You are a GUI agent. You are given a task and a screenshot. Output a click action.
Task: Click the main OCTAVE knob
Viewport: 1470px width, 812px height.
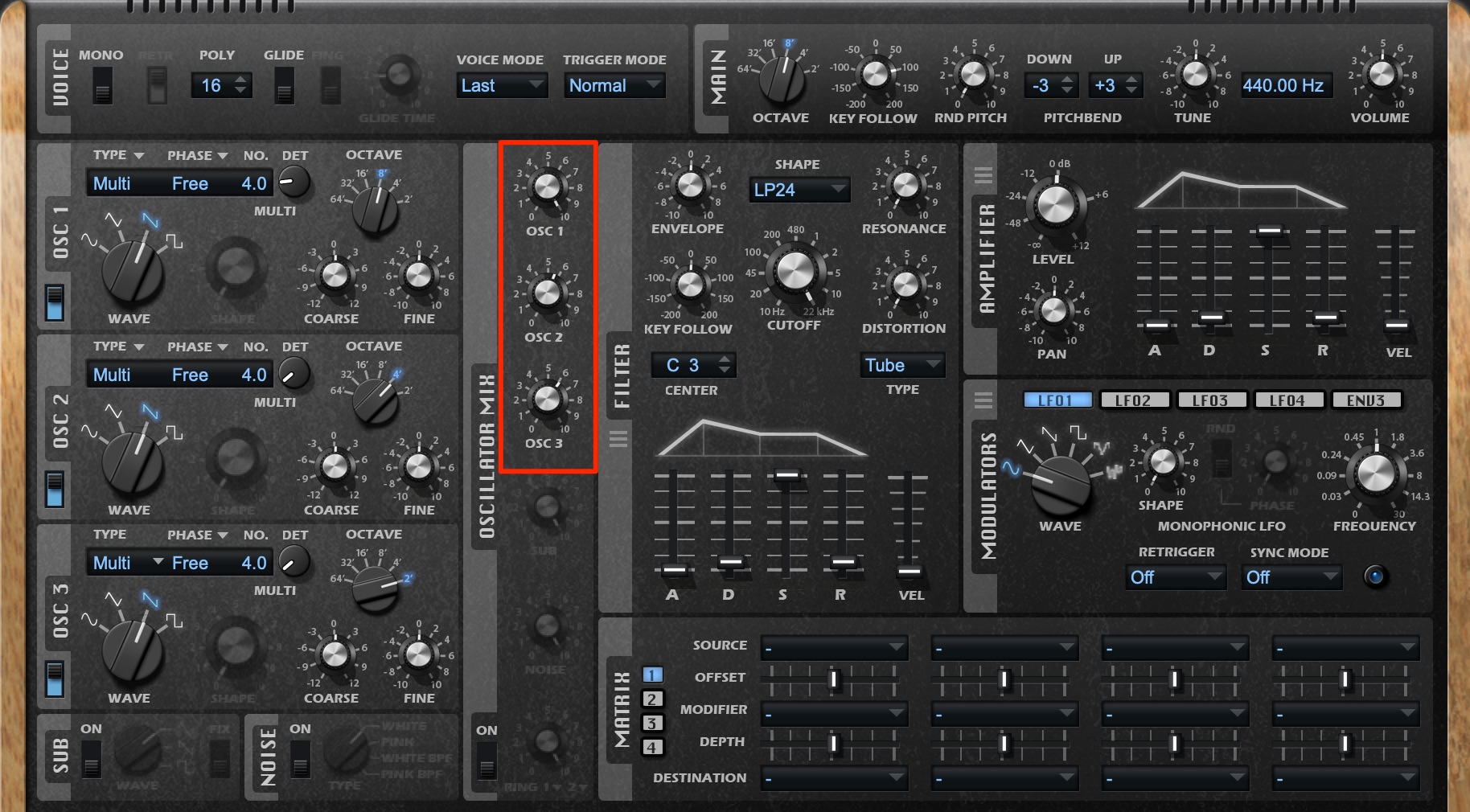coord(782,80)
